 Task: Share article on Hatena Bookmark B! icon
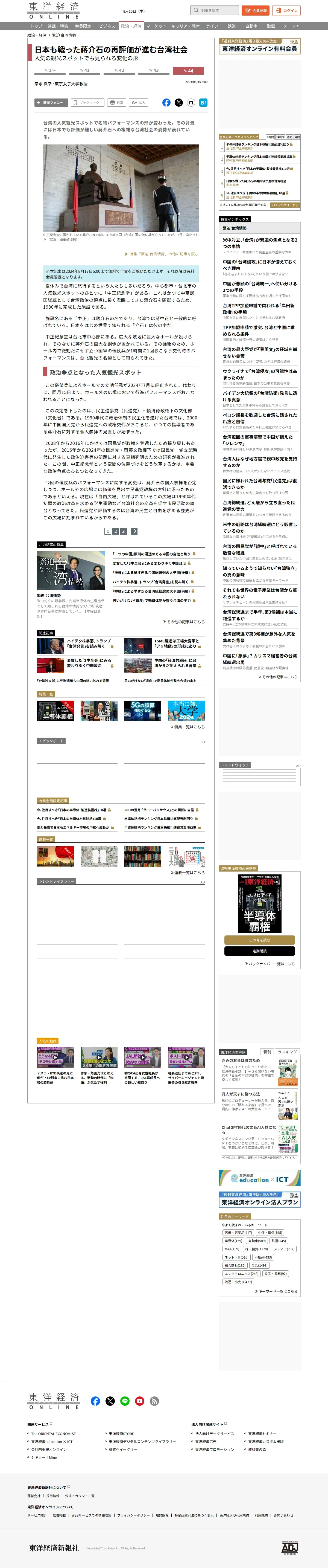(203, 102)
